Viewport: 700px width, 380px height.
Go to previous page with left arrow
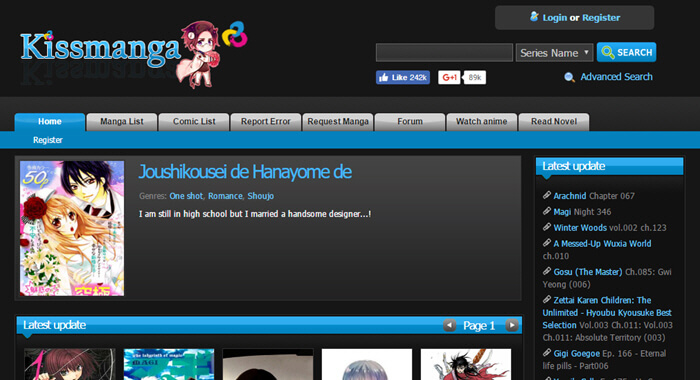click(x=449, y=325)
